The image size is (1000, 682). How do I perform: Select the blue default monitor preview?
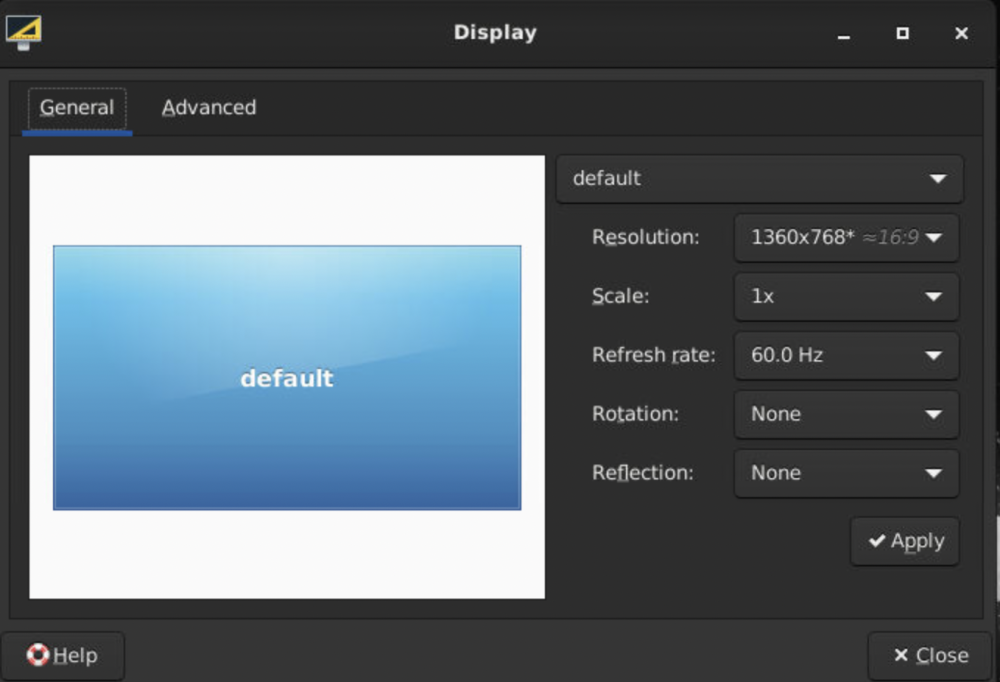coord(287,378)
